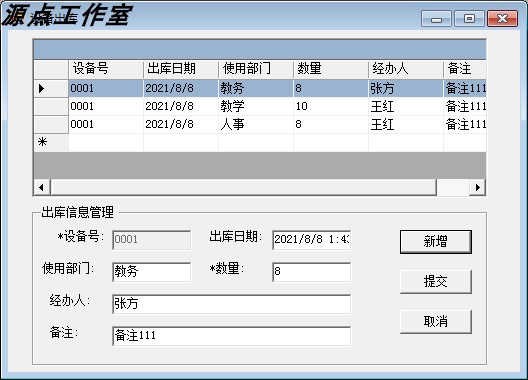Select date cell in 教务 row
Viewport: 528px width, 380px height.
(x=181, y=89)
